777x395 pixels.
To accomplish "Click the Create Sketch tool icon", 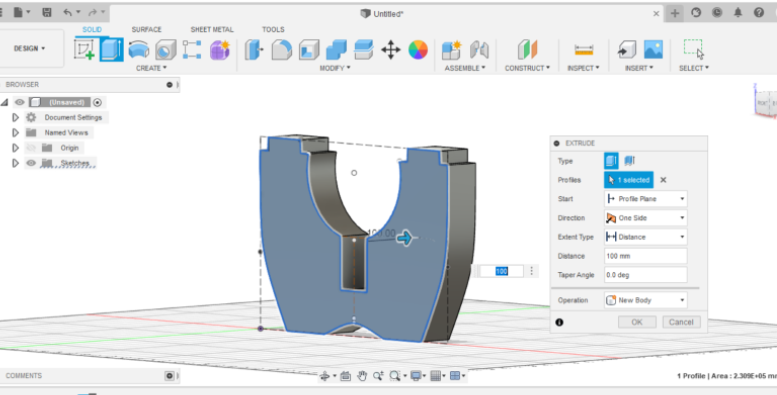I will tap(84, 50).
